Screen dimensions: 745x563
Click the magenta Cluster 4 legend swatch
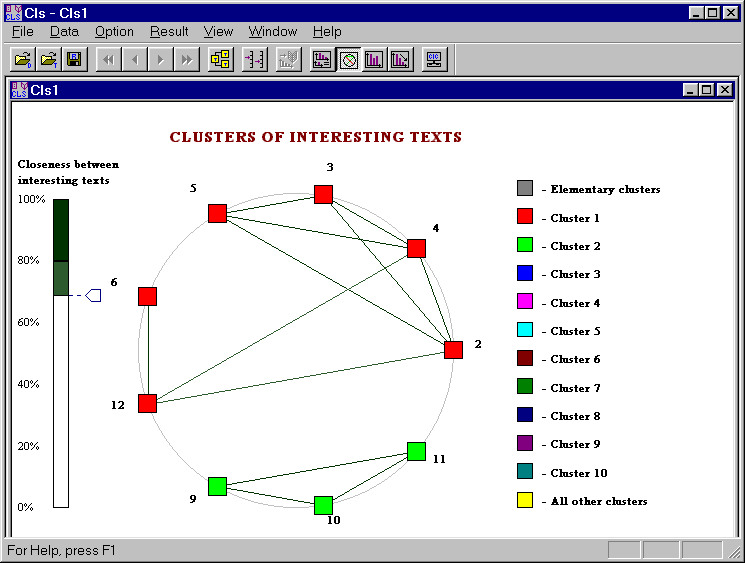tap(525, 301)
